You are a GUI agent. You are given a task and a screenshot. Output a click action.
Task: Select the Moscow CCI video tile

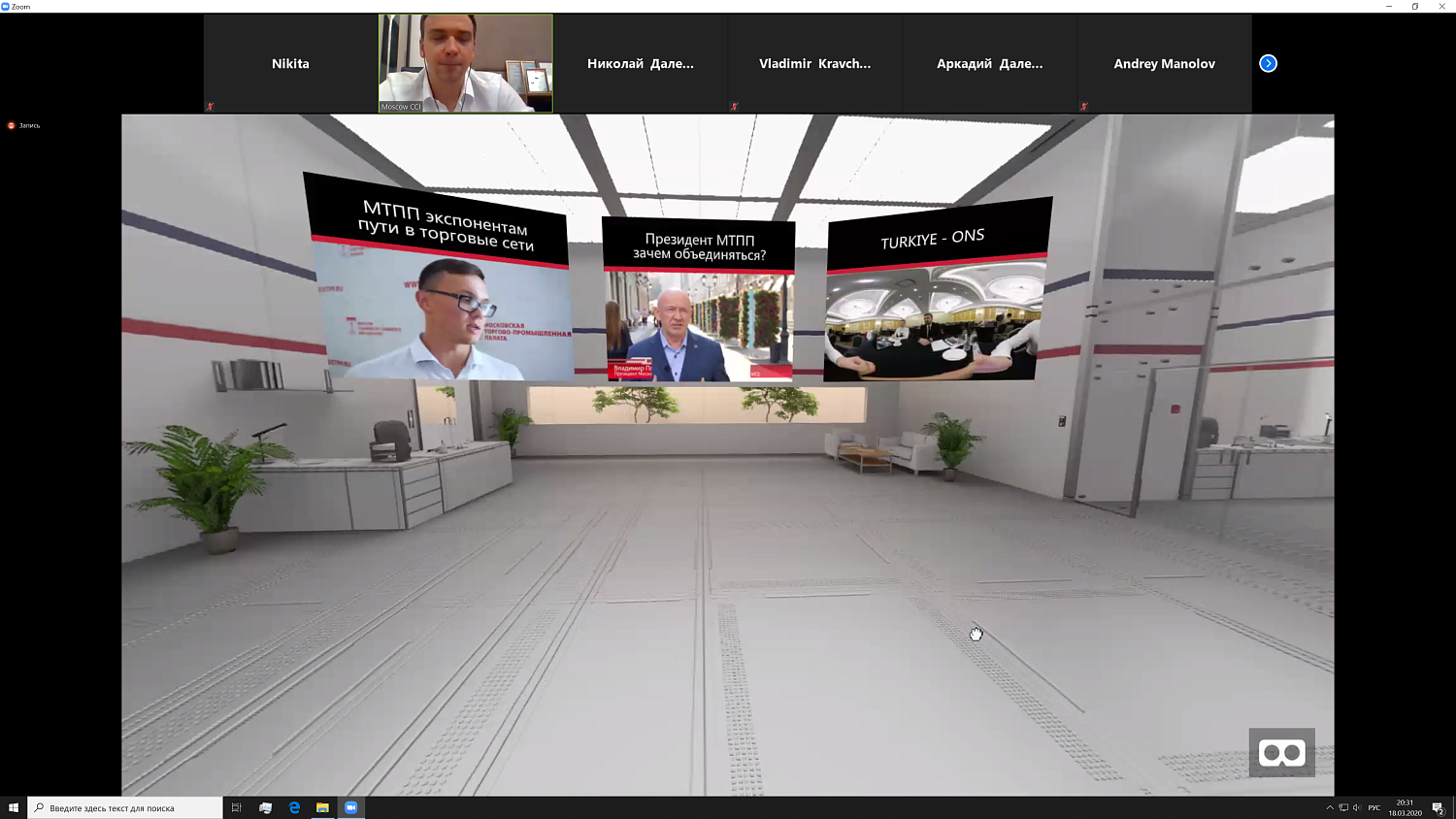pyautogui.click(x=466, y=63)
